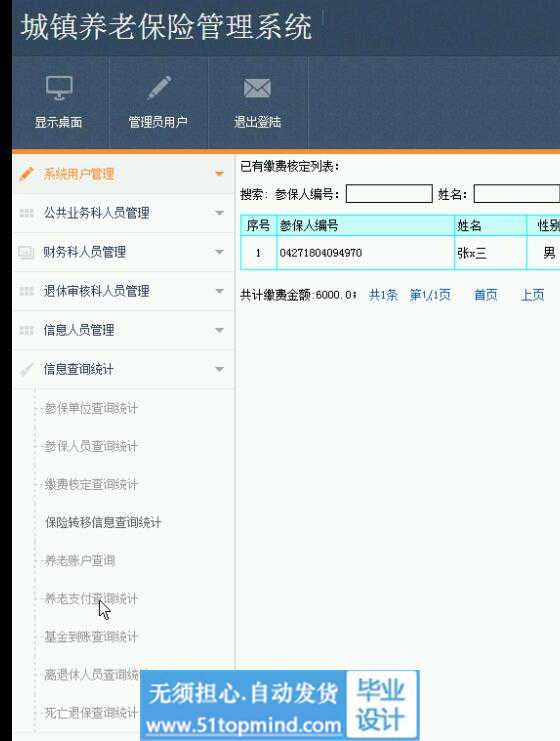Viewport: 560px width, 741px height.
Task: Go to 首页 pagination link
Action: pyautogui.click(x=486, y=295)
